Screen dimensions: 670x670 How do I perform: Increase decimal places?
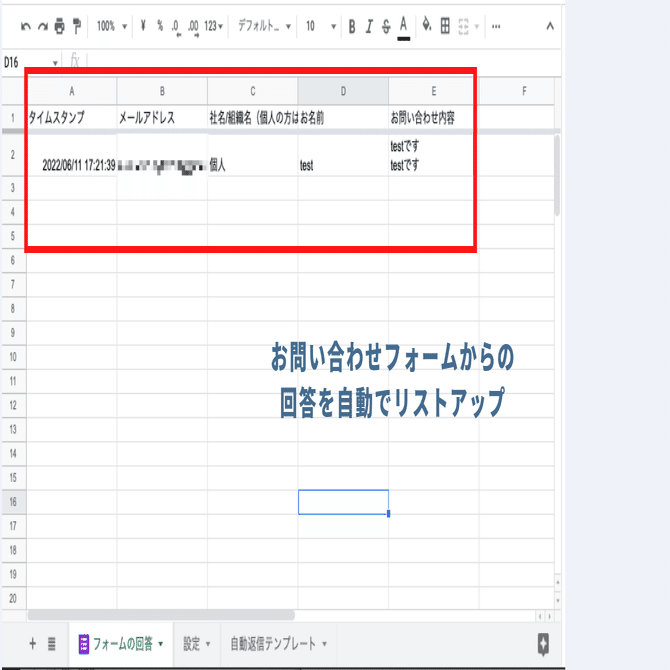click(x=193, y=27)
